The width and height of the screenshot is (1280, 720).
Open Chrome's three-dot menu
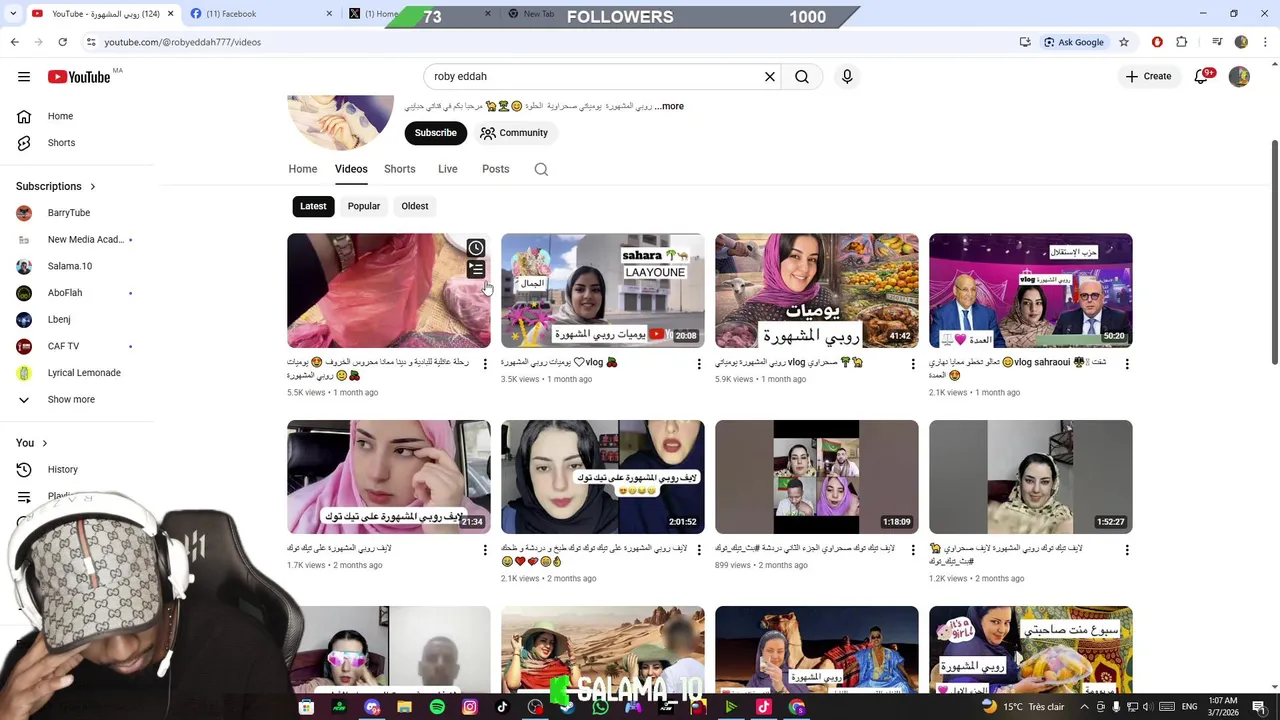(1266, 42)
